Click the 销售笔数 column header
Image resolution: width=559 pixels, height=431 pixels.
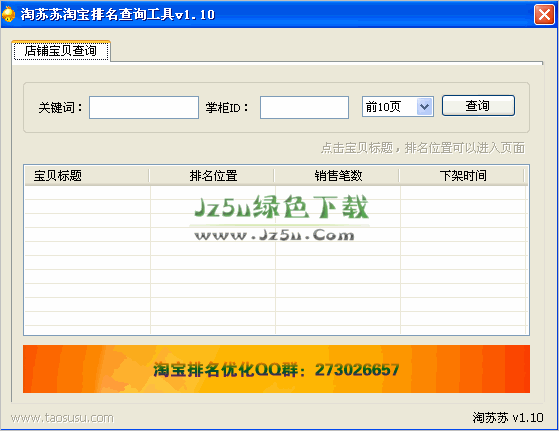338,176
